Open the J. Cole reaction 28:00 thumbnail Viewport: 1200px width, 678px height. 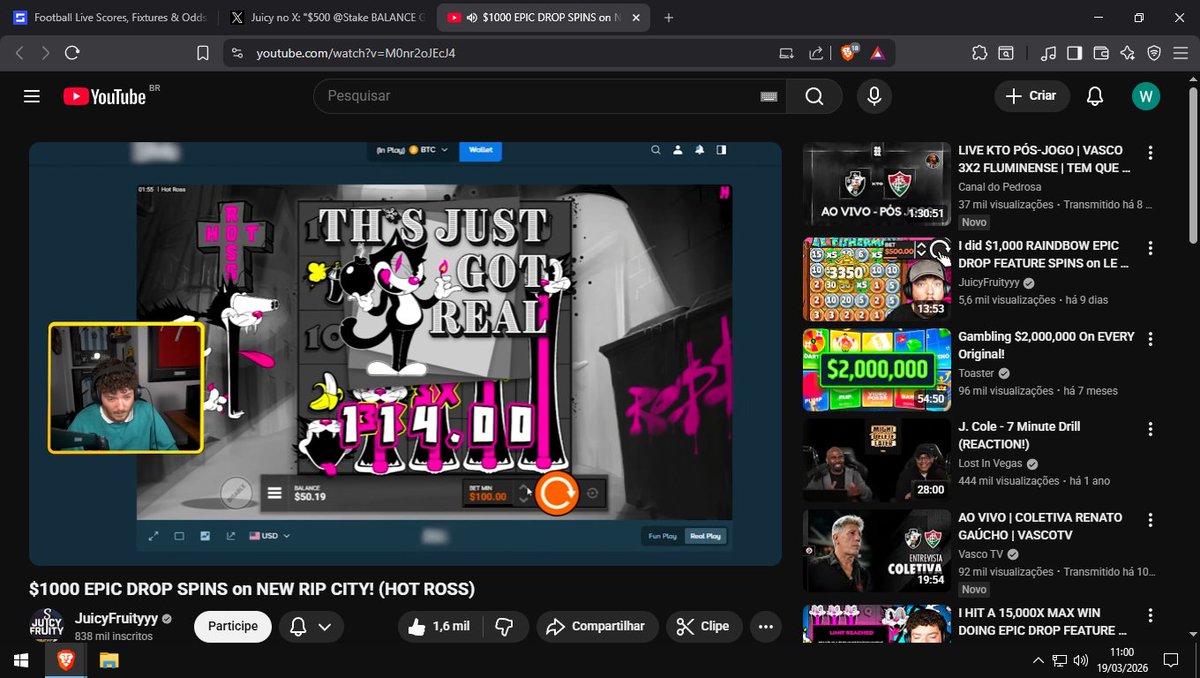877,459
